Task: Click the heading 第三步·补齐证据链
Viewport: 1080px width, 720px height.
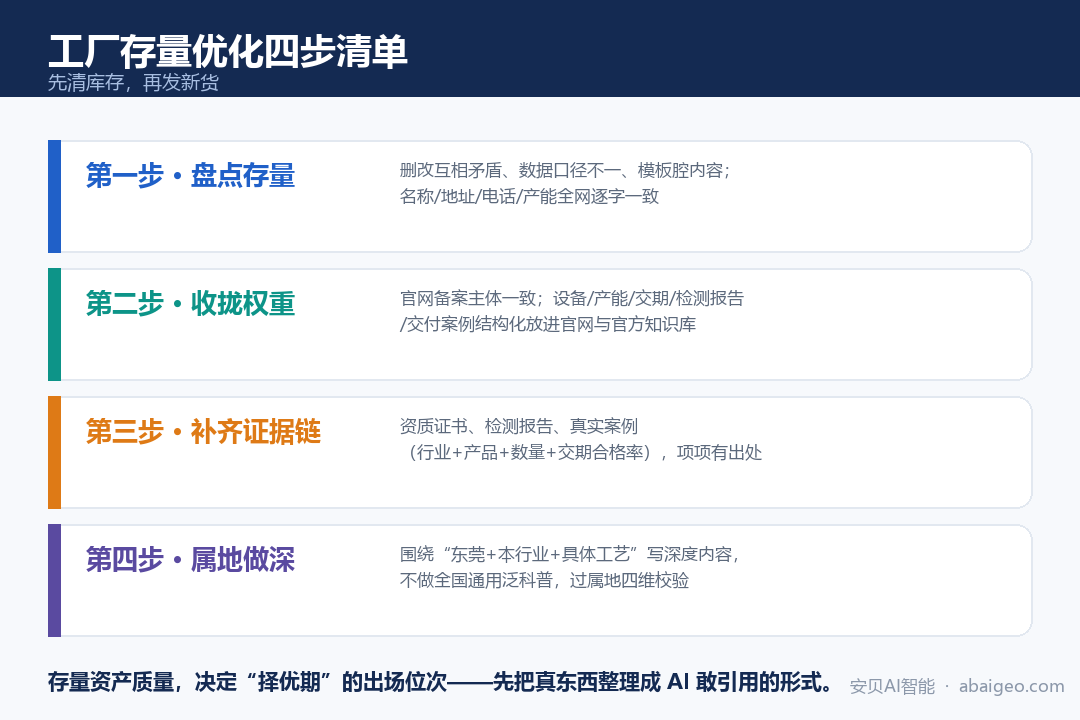Action: click(203, 431)
